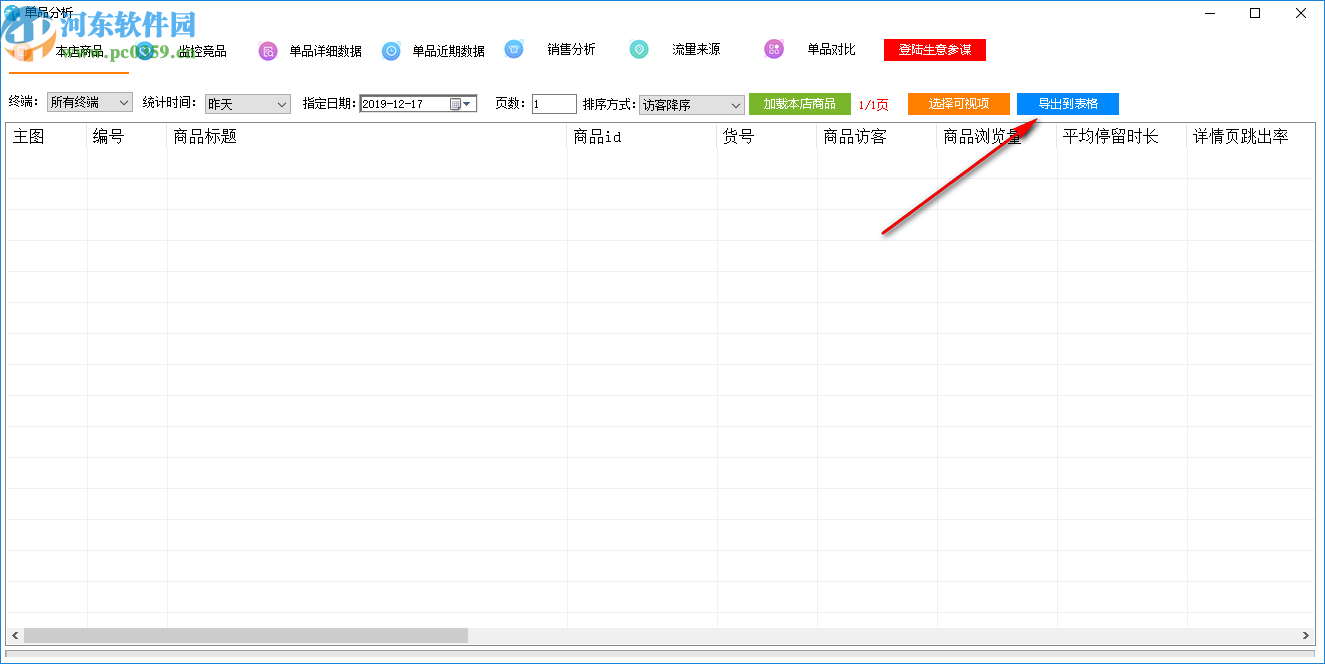Click the 选择可视项 orange button
This screenshot has width=1325, height=664.
[958, 103]
